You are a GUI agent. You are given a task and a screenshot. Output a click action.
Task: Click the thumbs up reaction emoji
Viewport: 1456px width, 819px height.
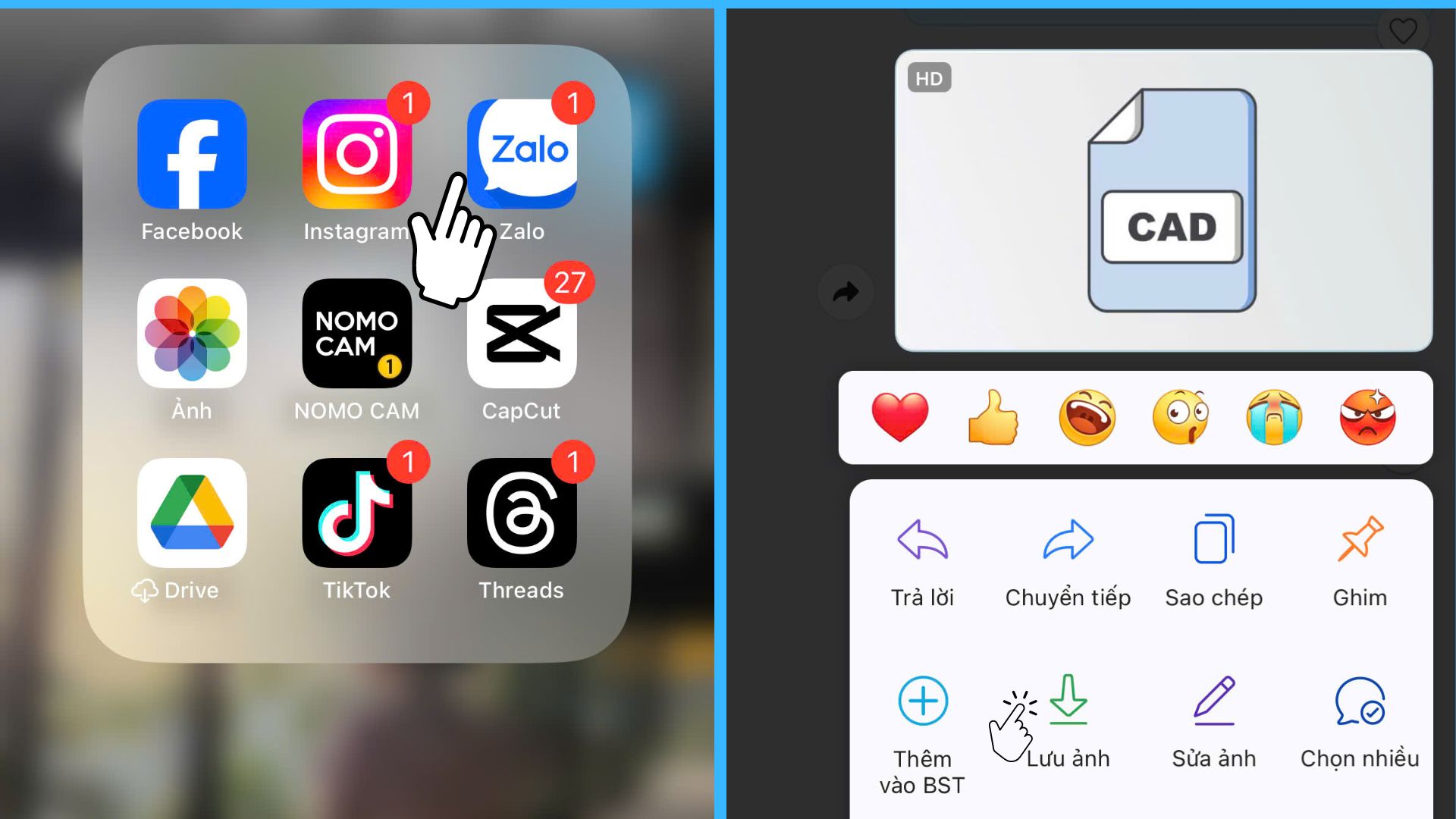[992, 415]
